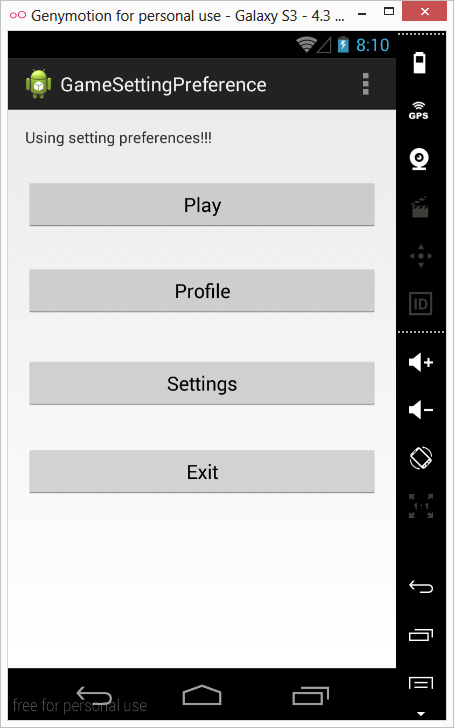Expand sidebar with bottom down arrow
Image resolution: width=454 pixels, height=728 pixels.
point(421,714)
